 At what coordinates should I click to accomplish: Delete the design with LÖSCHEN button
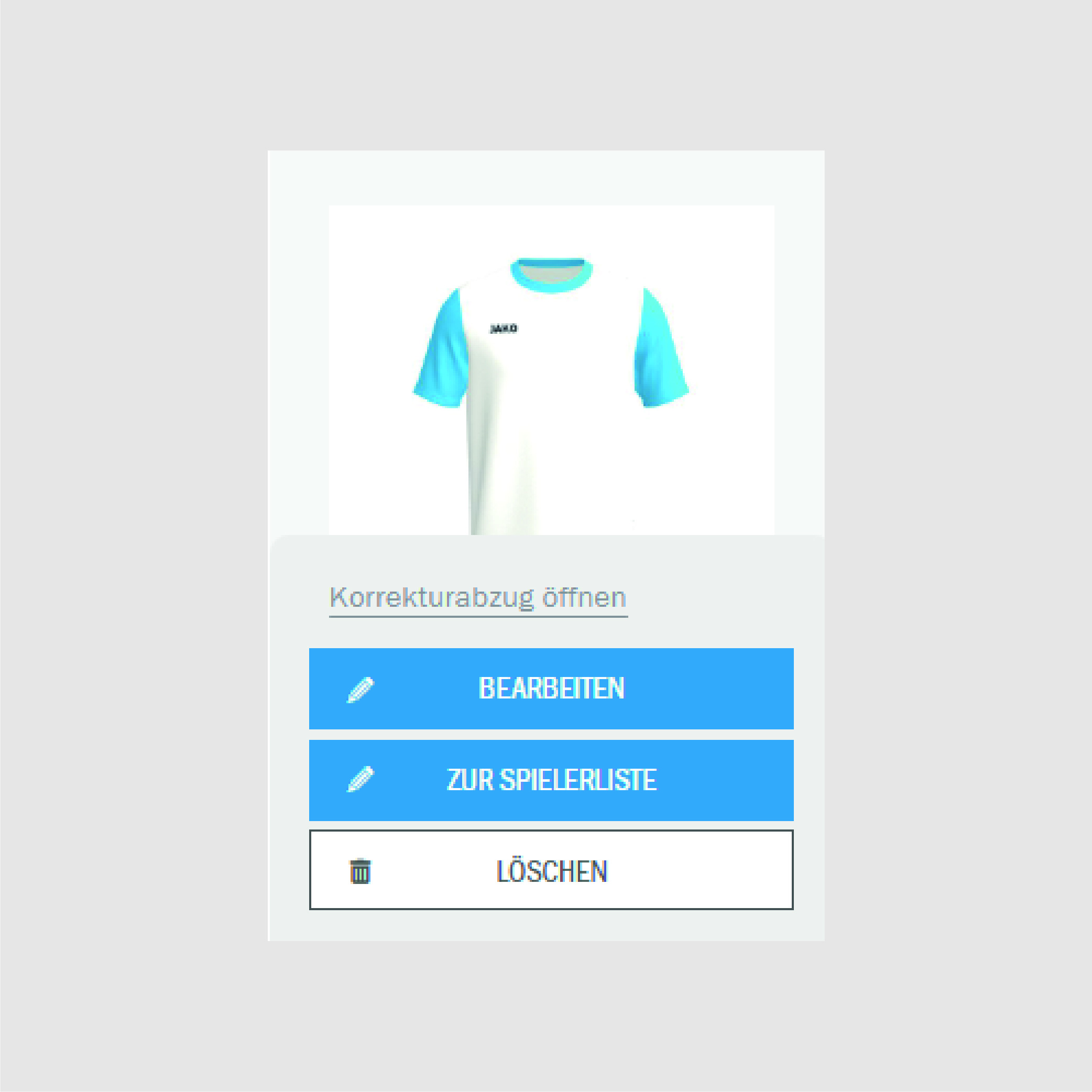click(551, 870)
